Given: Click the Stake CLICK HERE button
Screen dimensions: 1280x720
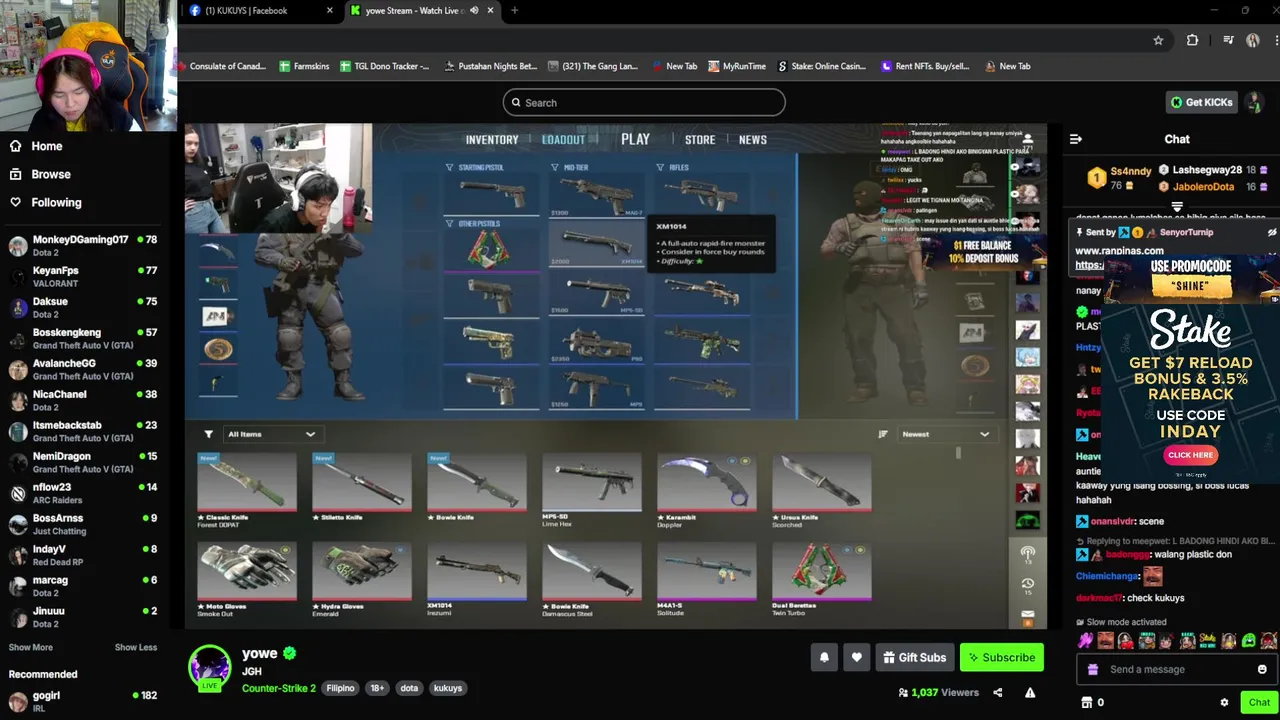Looking at the screenshot, I should (1190, 455).
